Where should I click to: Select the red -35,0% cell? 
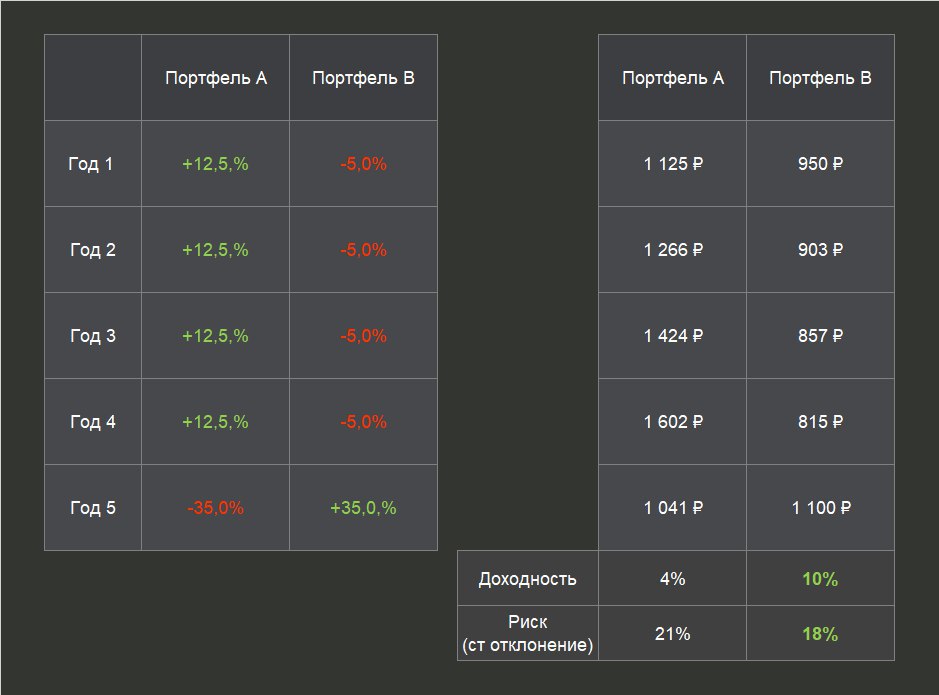pos(215,508)
